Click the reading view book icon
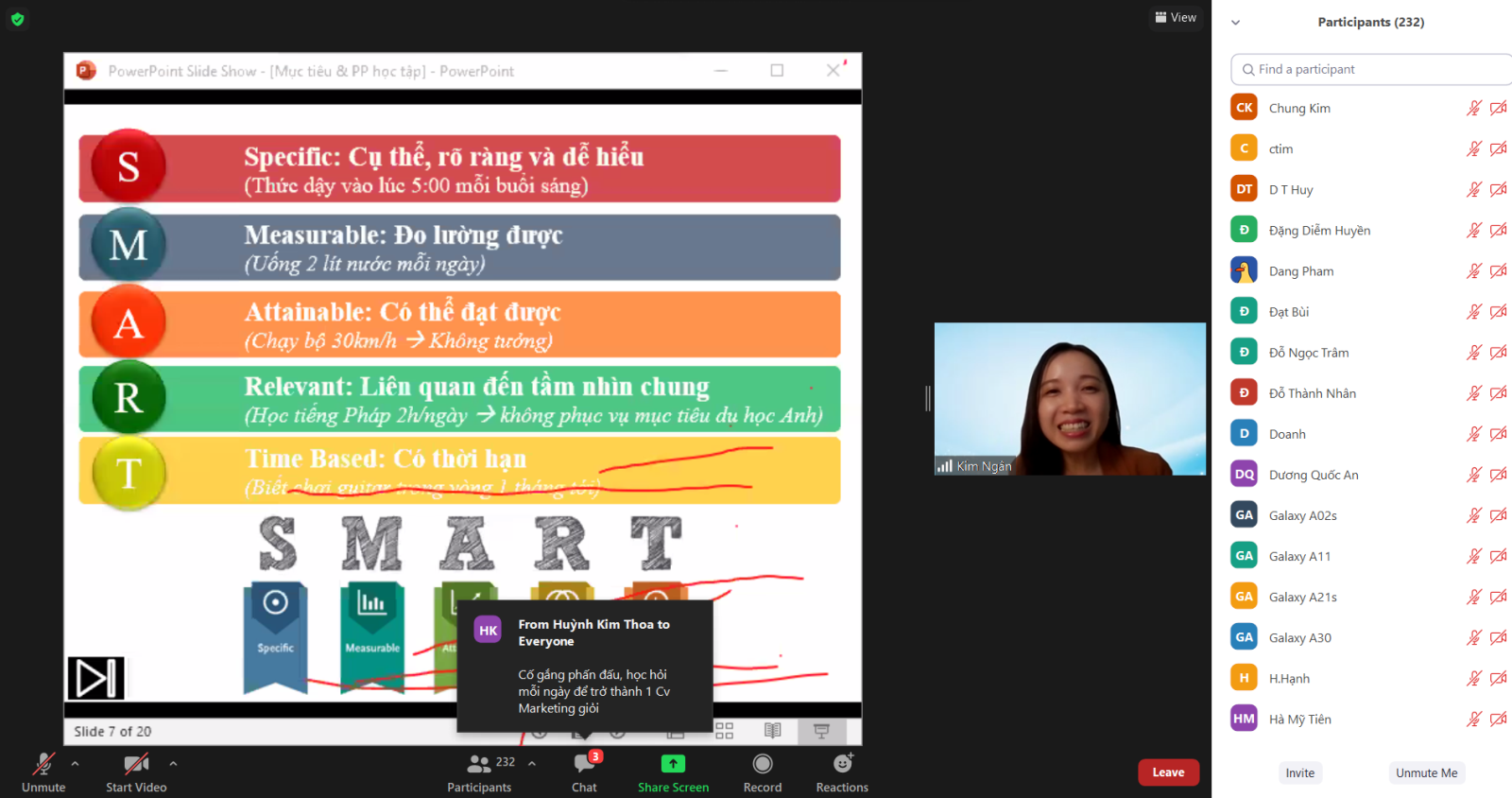 pos(773,731)
